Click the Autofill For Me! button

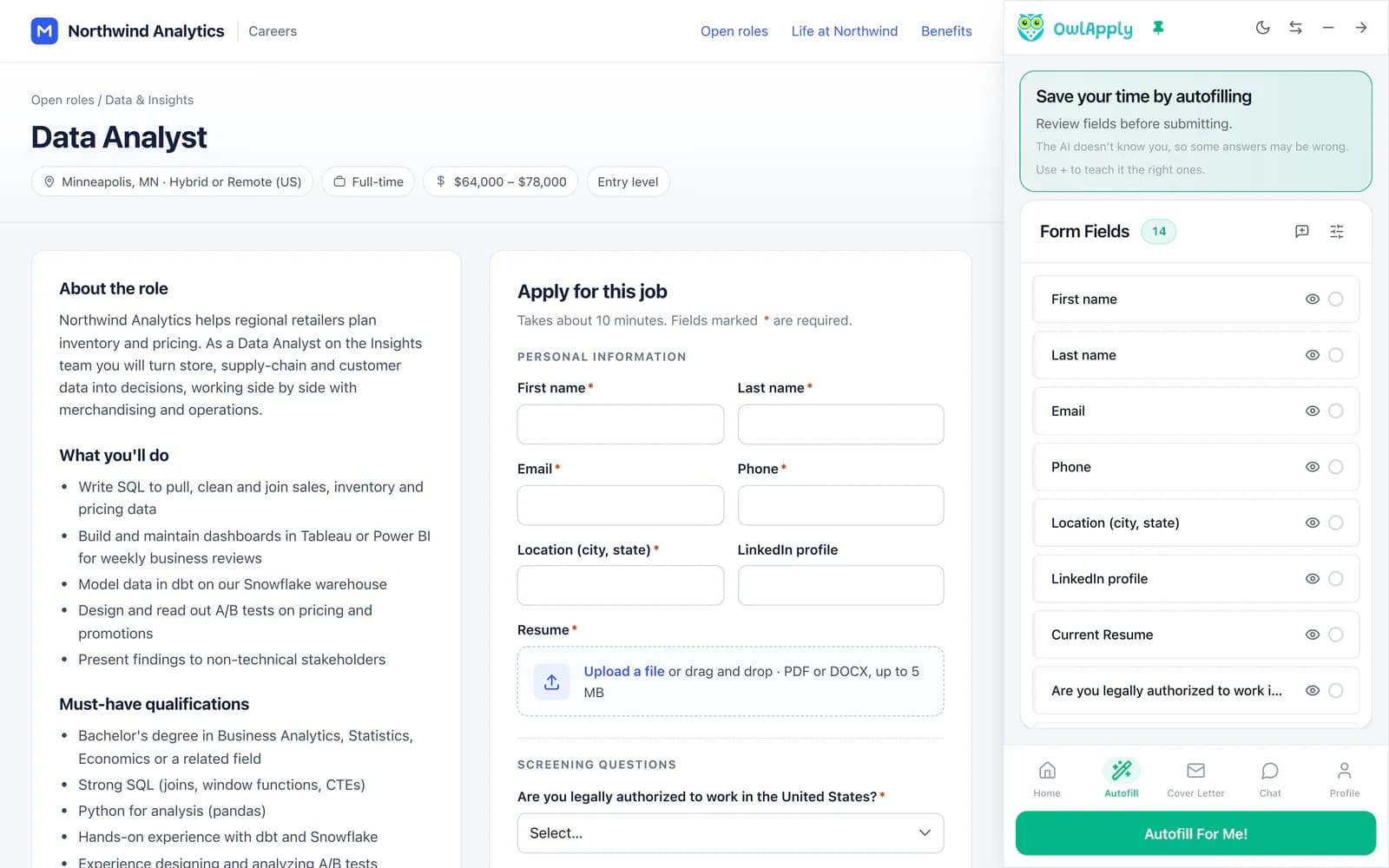(1195, 834)
